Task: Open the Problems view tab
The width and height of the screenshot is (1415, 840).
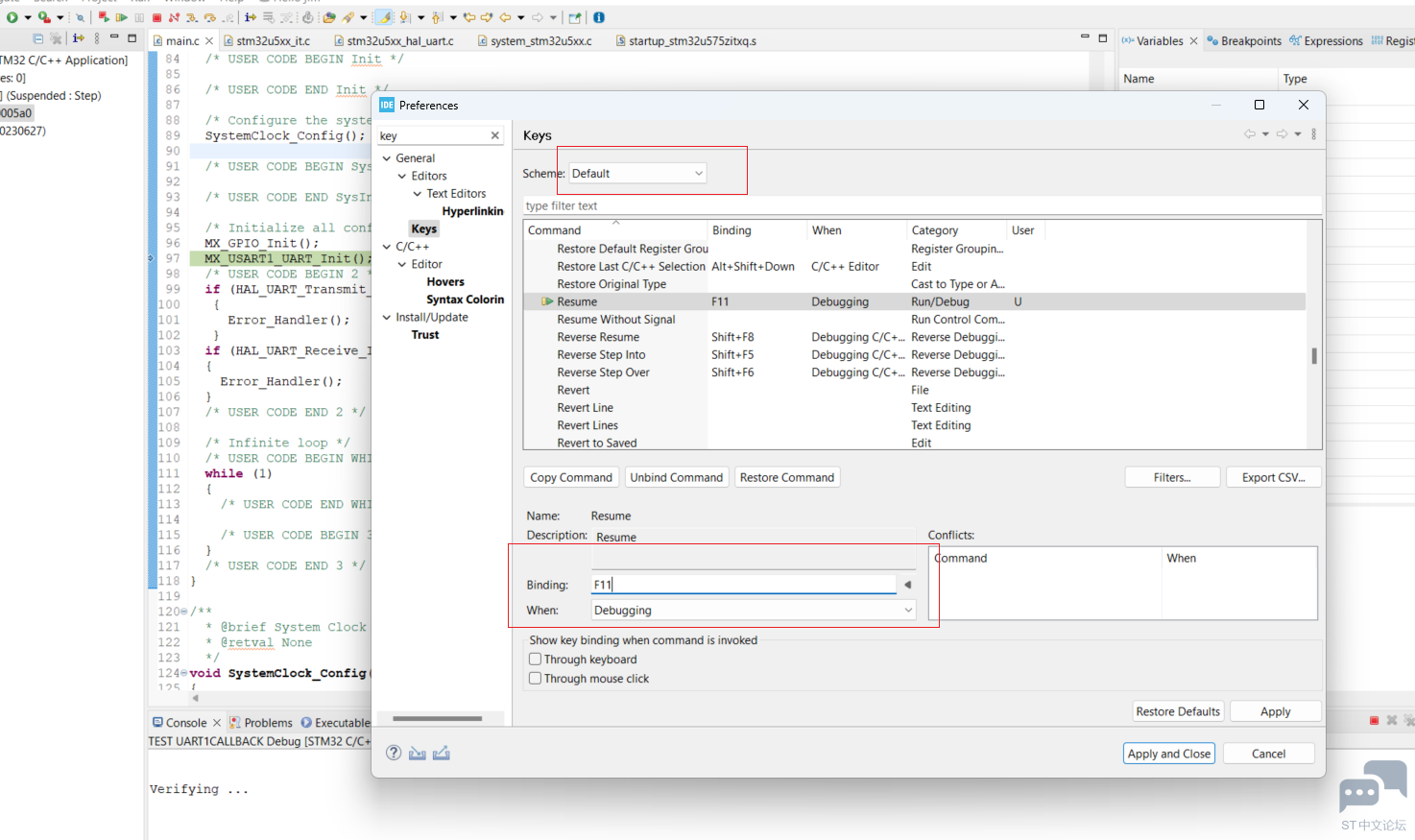Action: point(261,723)
